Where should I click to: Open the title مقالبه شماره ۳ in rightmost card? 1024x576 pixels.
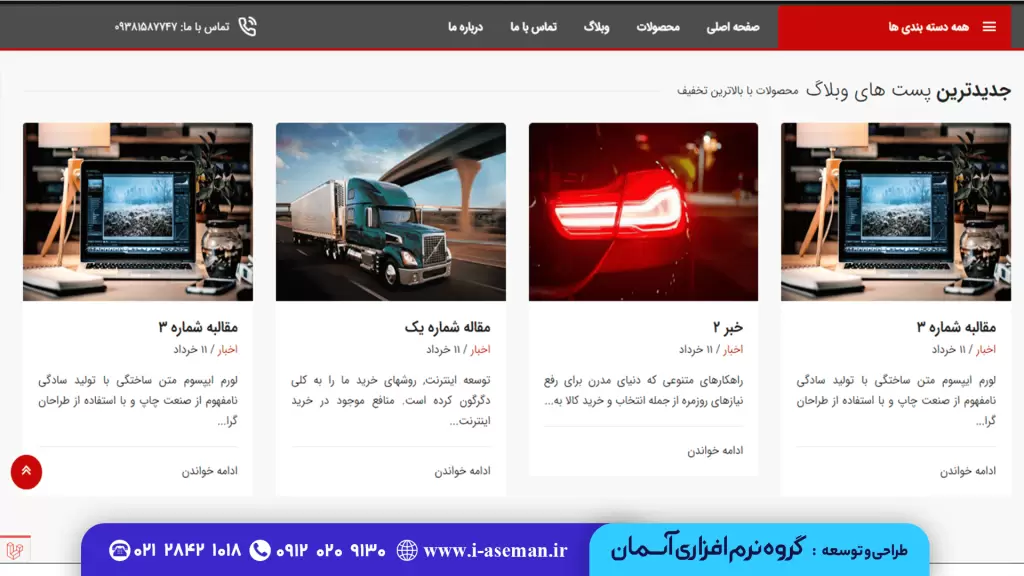tap(956, 327)
